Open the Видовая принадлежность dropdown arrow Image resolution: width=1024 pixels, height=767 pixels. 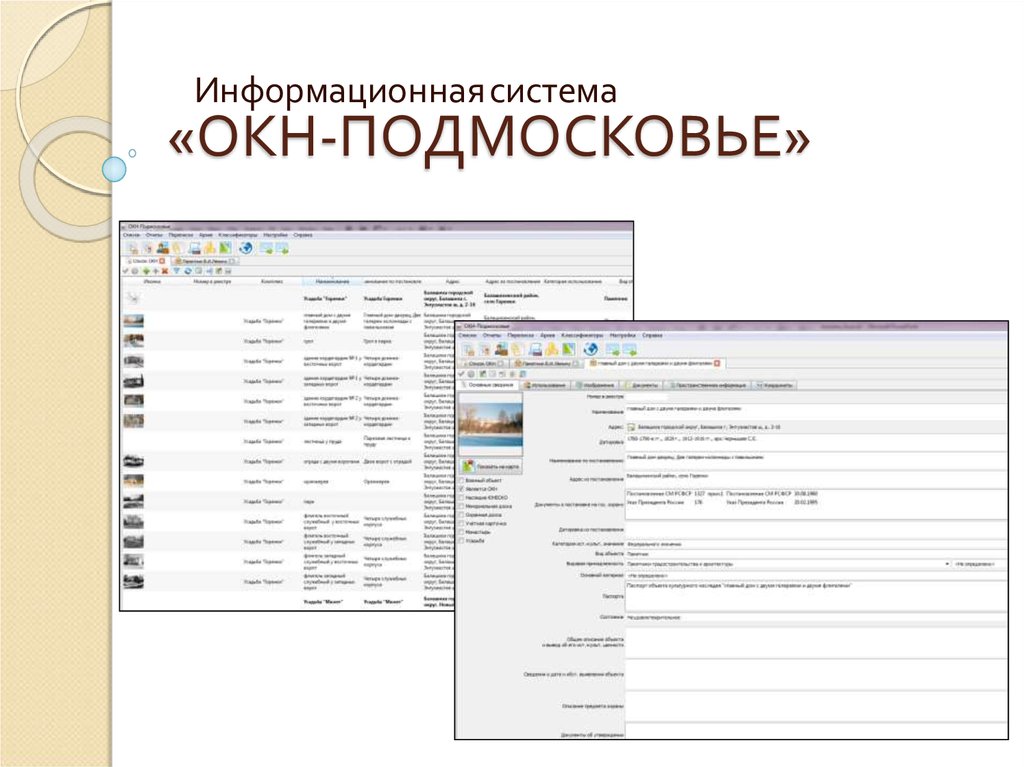(x=947, y=563)
